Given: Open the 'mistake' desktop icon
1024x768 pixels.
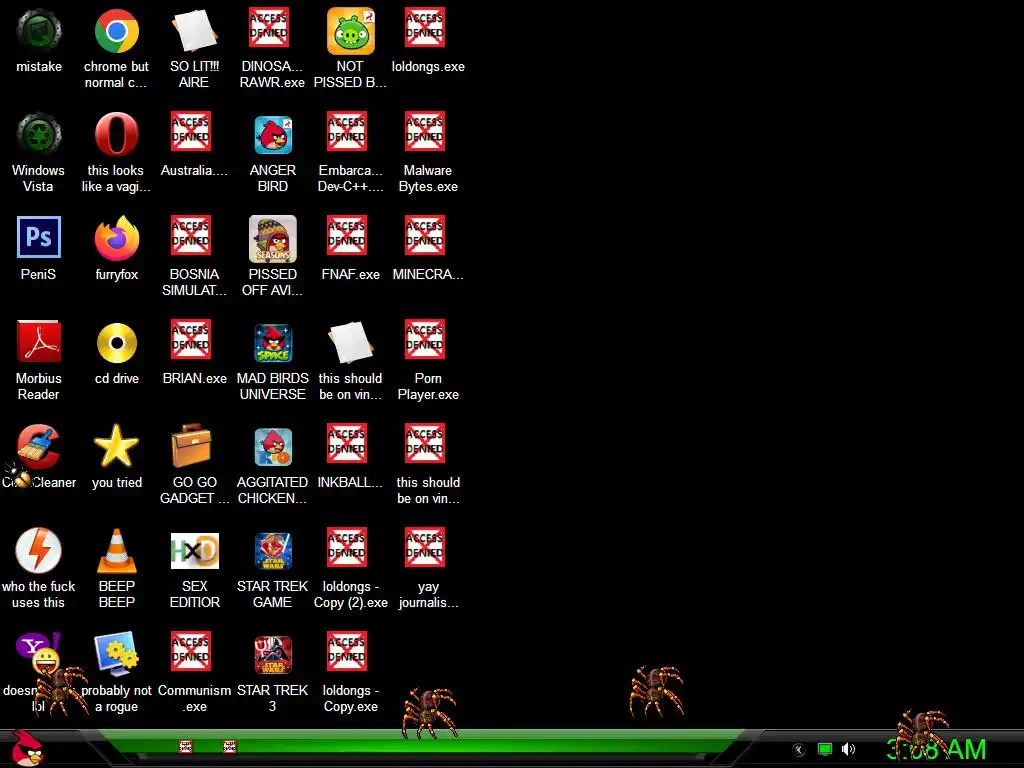Looking at the screenshot, I should point(39,31).
